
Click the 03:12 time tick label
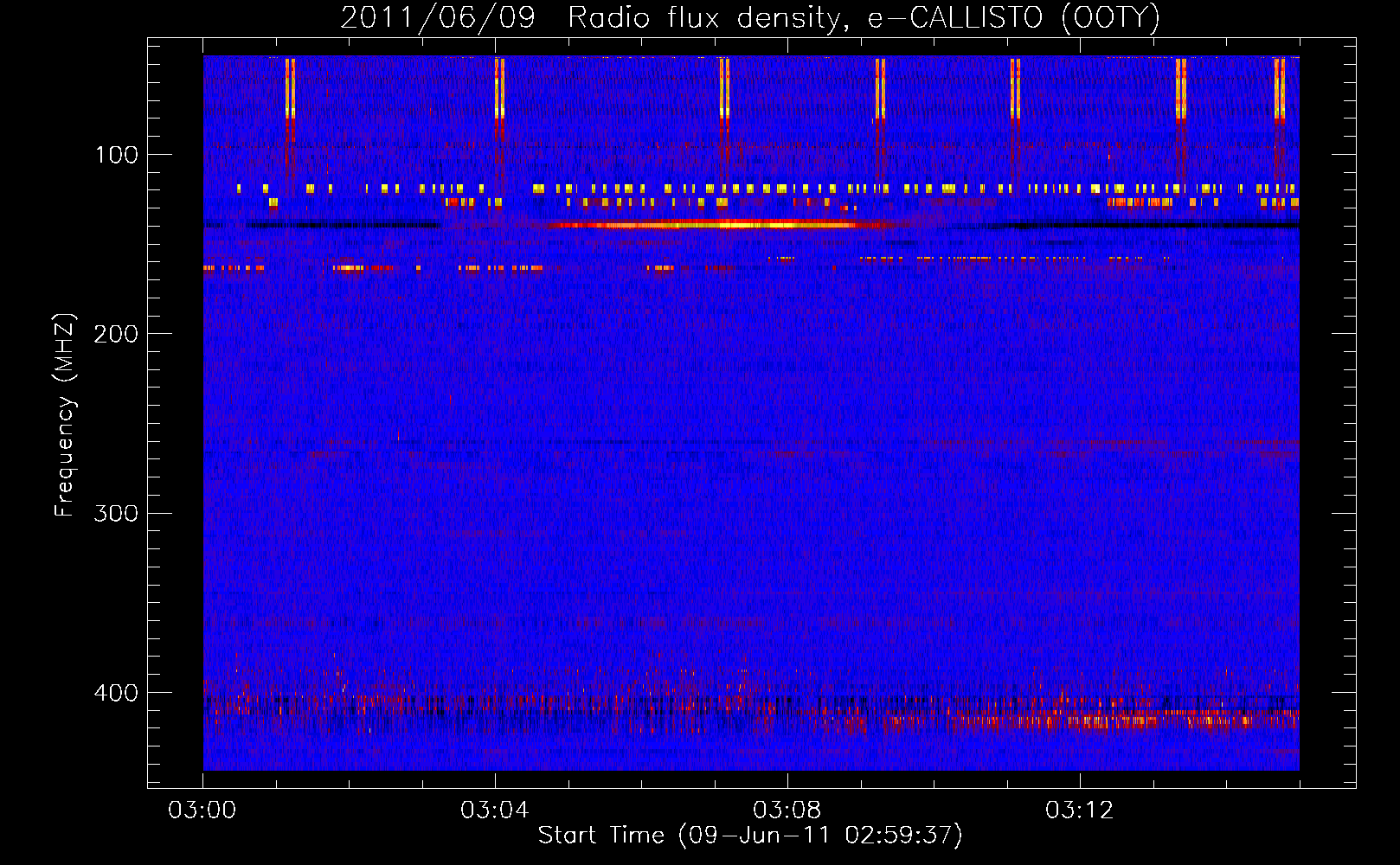(x=1080, y=810)
